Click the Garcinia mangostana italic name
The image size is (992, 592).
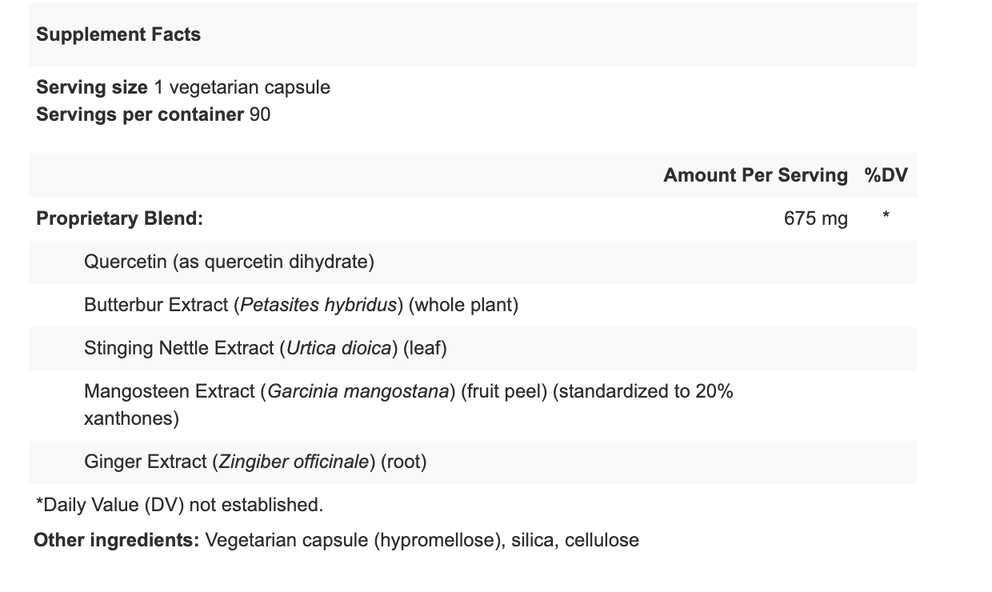click(x=358, y=392)
